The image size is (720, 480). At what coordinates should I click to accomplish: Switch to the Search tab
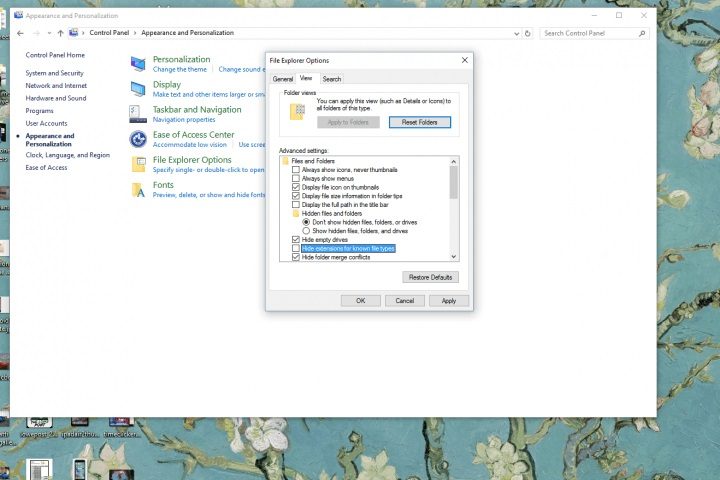click(331, 79)
